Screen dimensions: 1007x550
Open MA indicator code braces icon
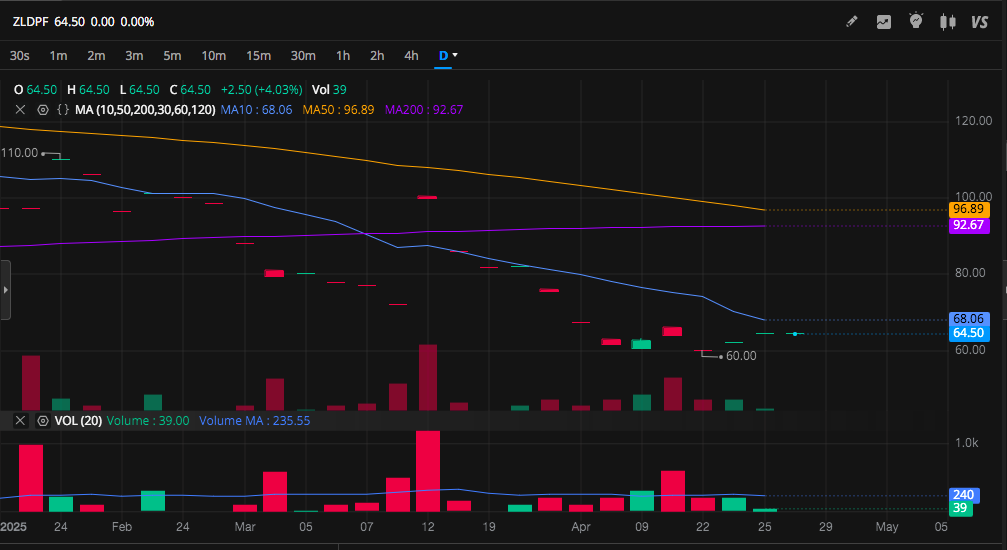[63, 110]
